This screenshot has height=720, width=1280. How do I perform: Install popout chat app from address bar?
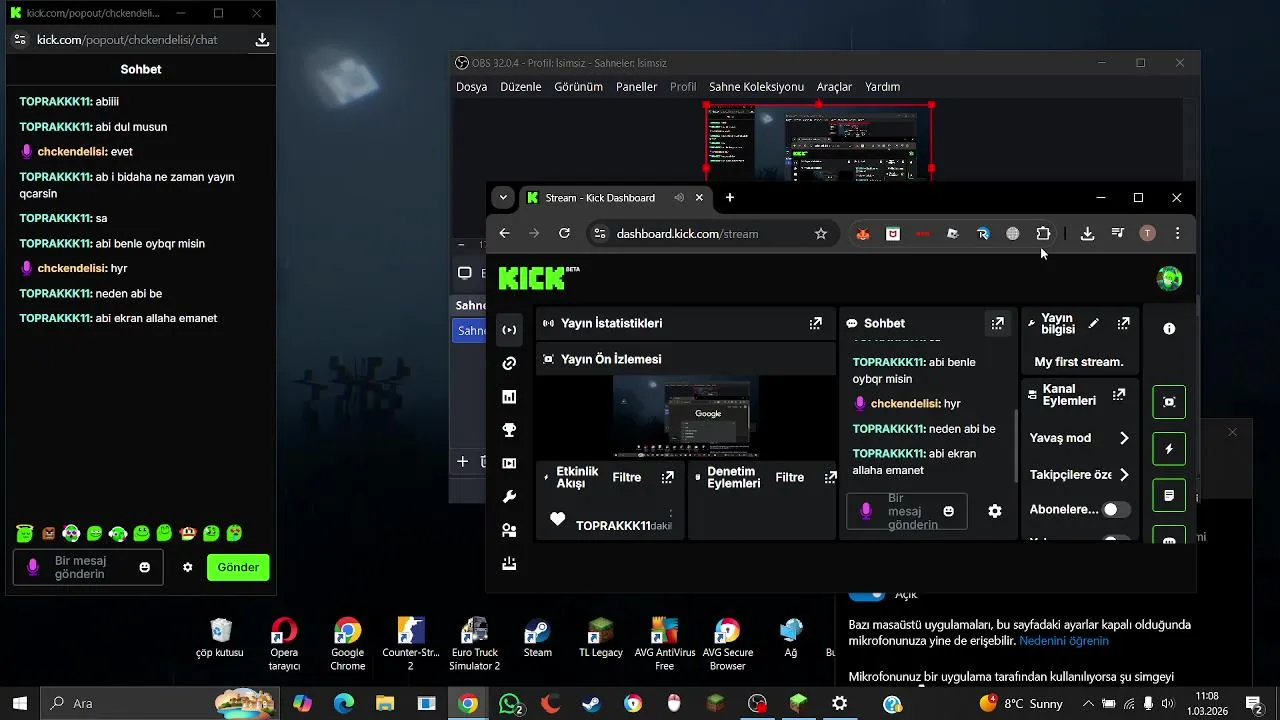tap(262, 40)
